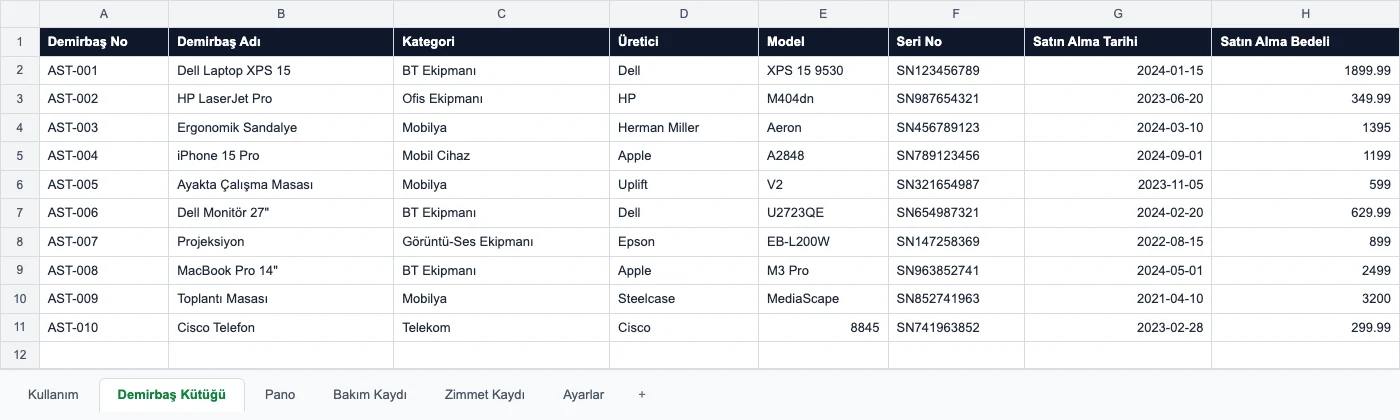Click the Model header cell

click(x=823, y=42)
